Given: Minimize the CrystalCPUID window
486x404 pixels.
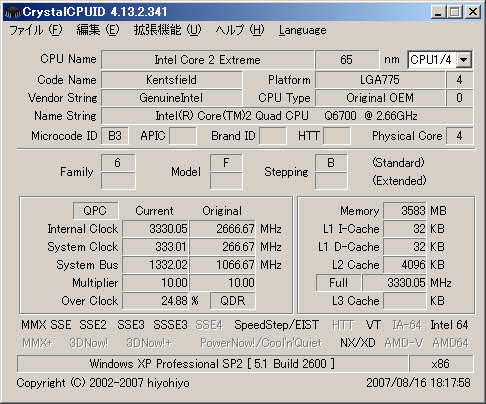Looking at the screenshot, I should pos(438,12).
